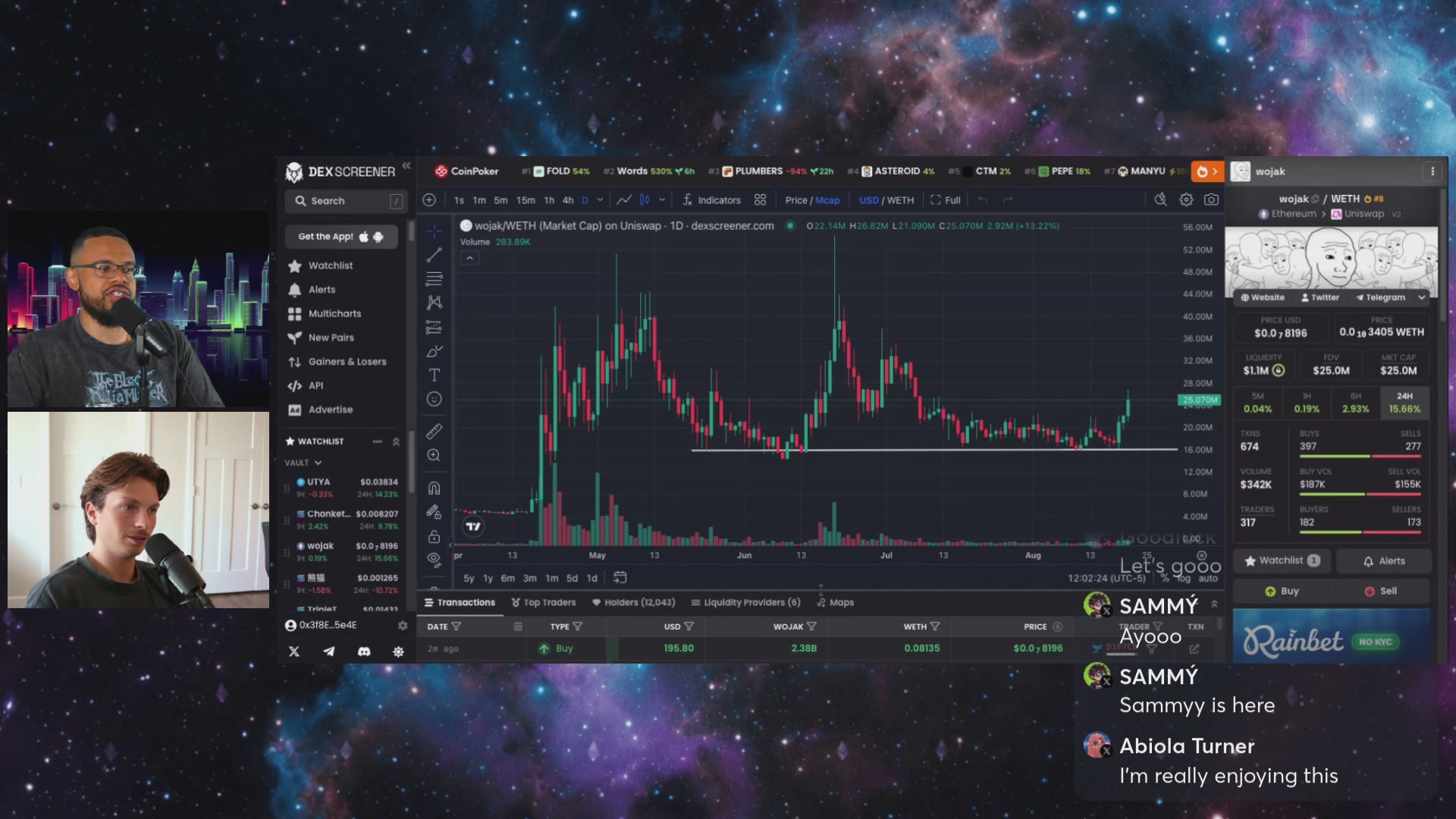This screenshot has width=1456, height=819.
Task: Switch chart currency to WETH
Action: pos(900,200)
